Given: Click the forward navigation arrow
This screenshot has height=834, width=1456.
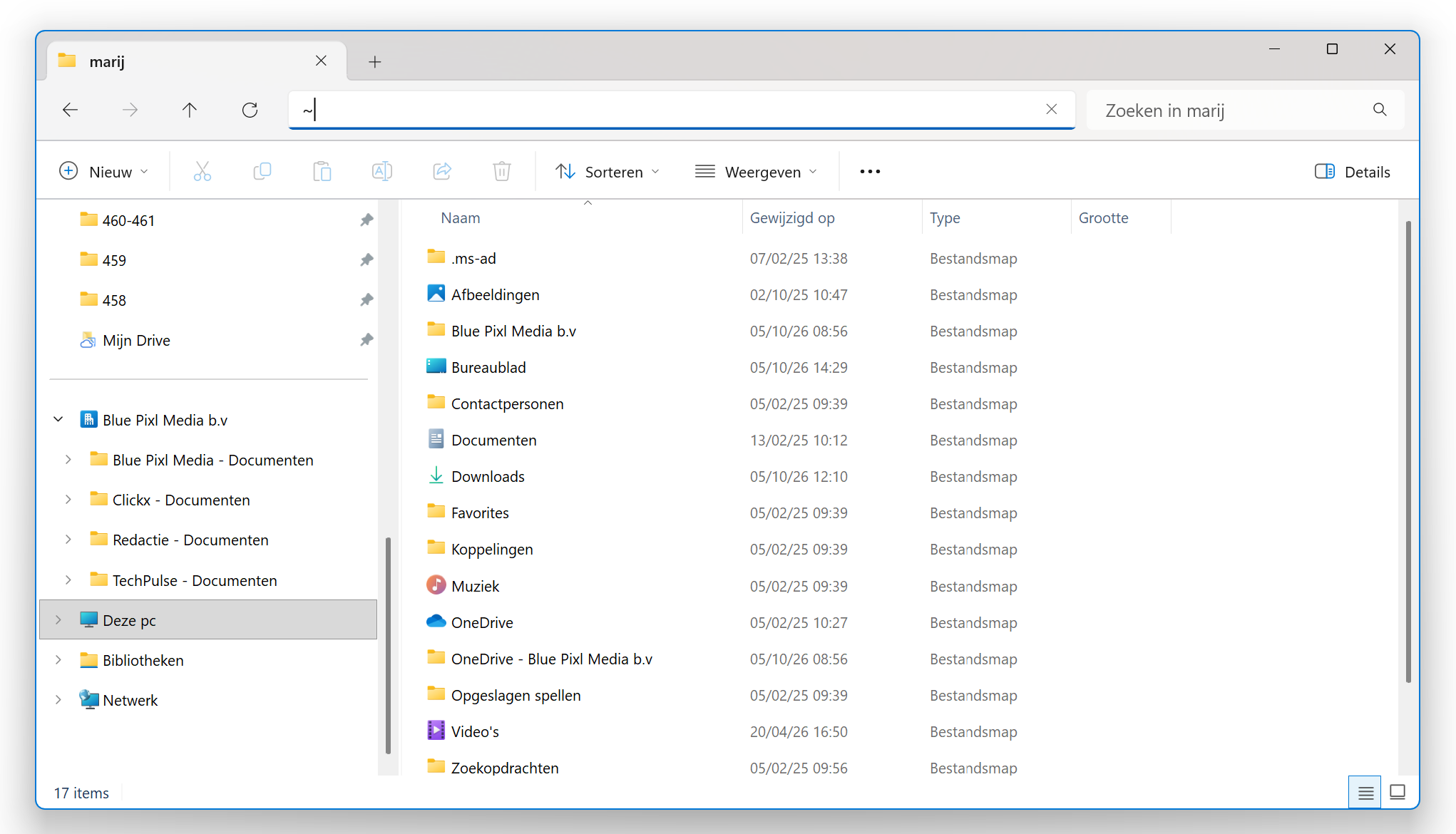Looking at the screenshot, I should (130, 110).
